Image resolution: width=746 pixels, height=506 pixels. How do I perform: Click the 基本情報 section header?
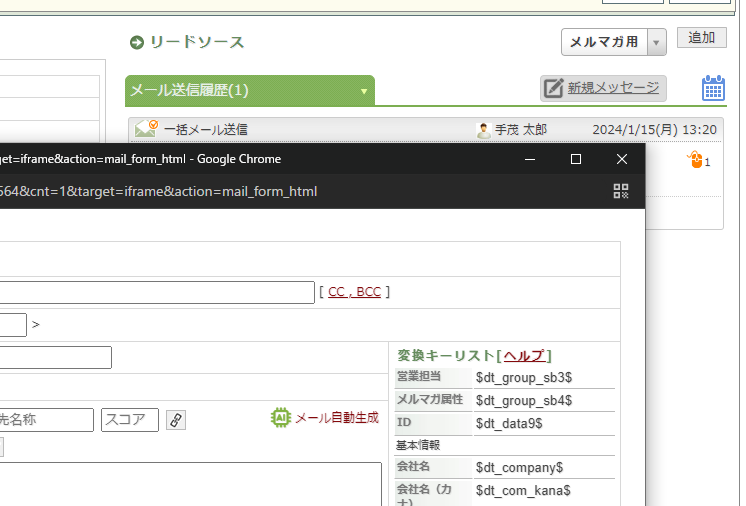point(418,445)
